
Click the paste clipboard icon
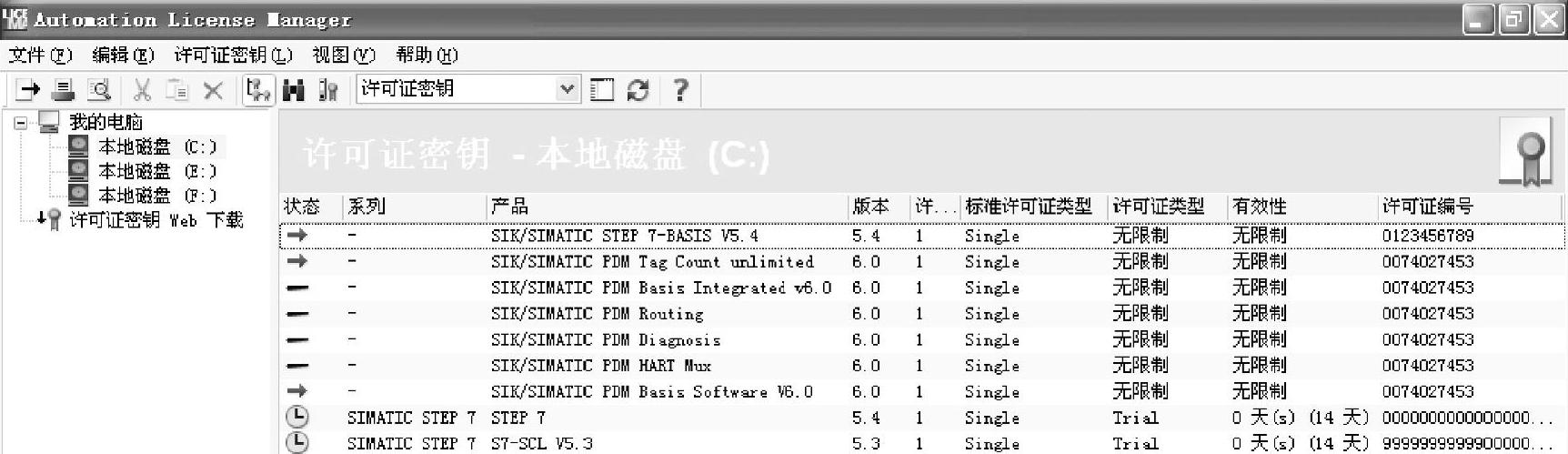(x=177, y=89)
